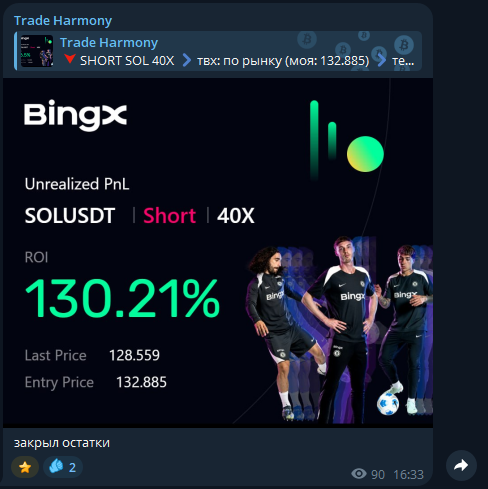Click the Trade Harmony channel name header
This screenshot has width=488, height=489.
[x=63, y=21]
